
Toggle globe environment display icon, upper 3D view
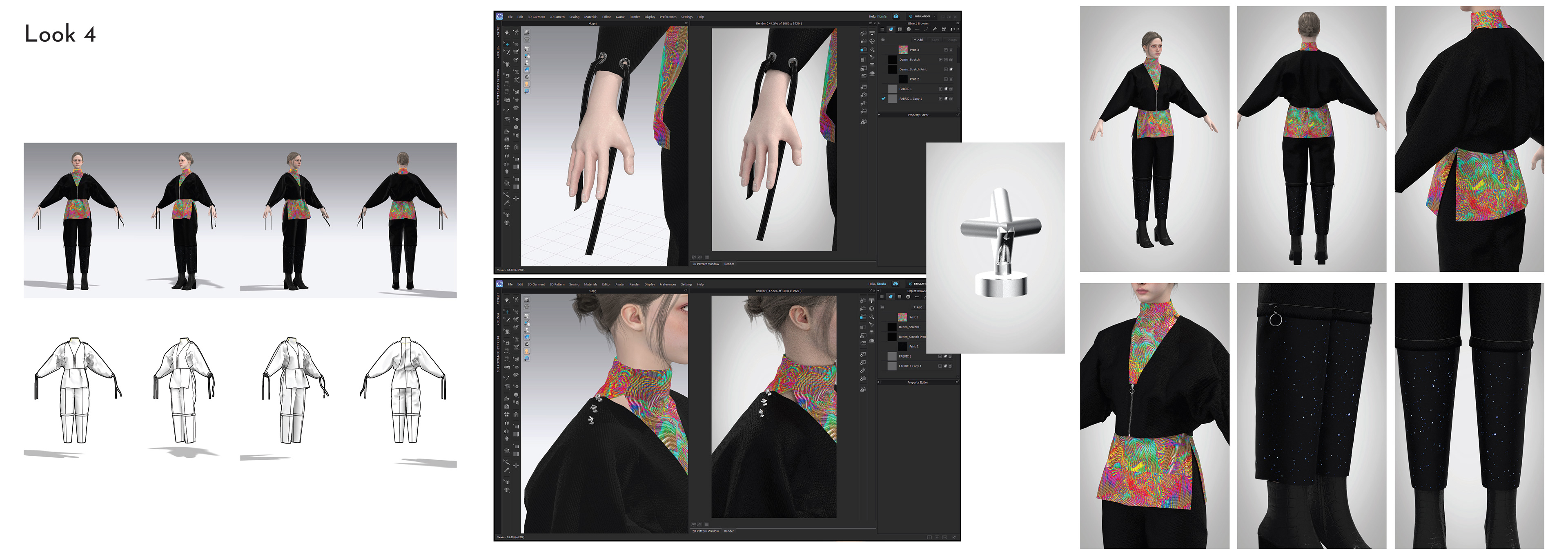click(527, 91)
